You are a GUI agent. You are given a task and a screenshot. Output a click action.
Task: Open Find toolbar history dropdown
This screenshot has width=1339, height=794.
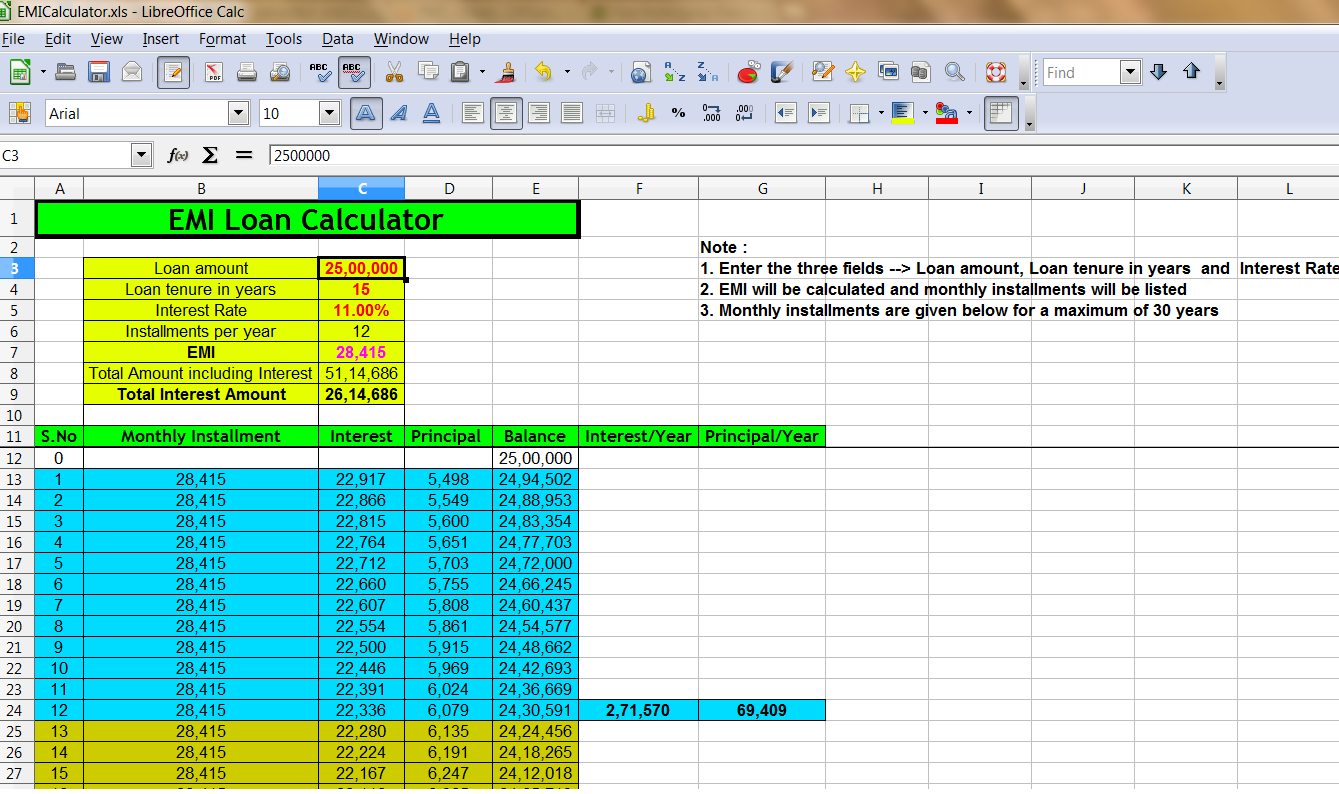click(x=1130, y=72)
